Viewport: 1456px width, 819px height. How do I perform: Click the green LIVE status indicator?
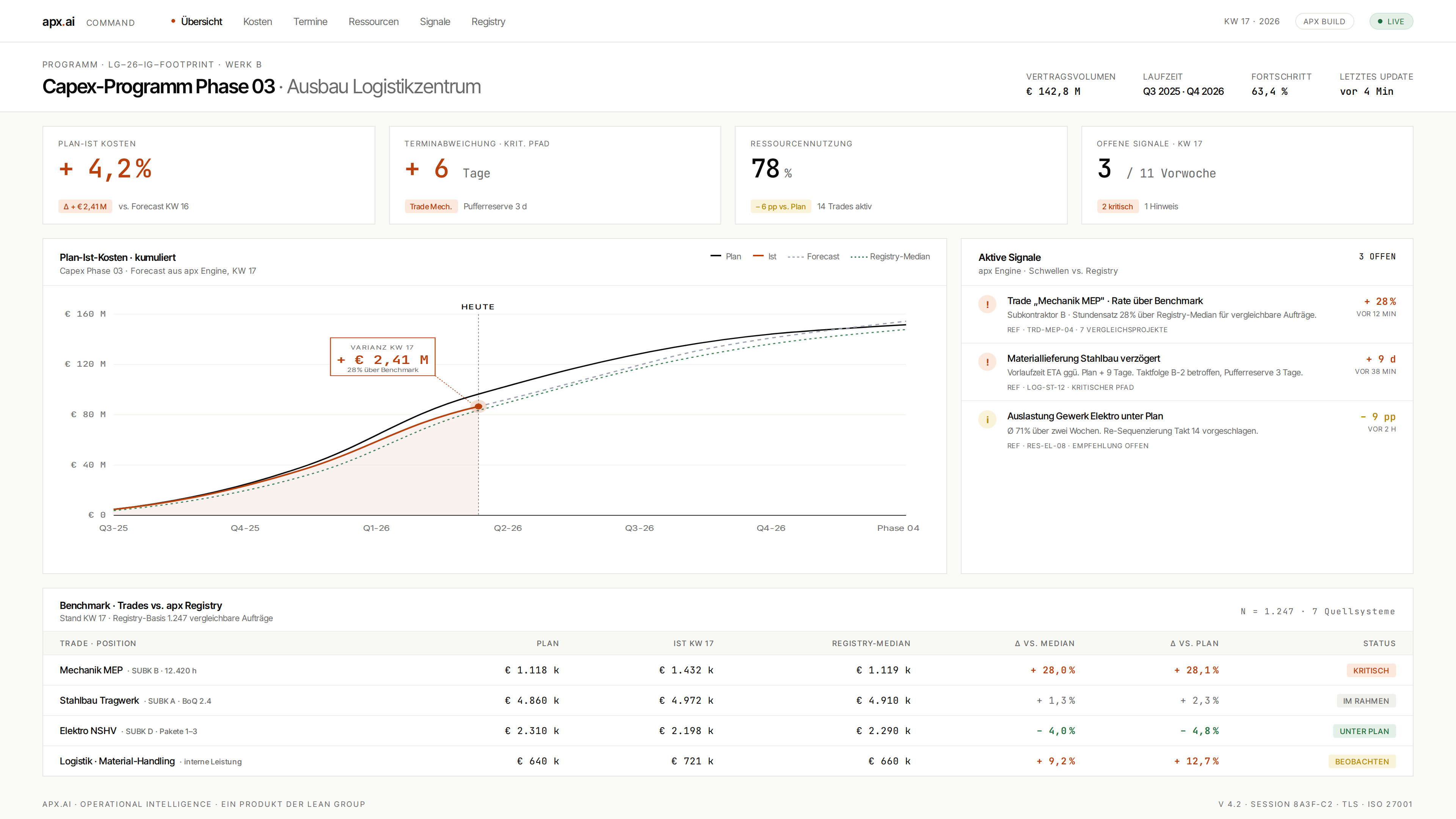click(1390, 22)
